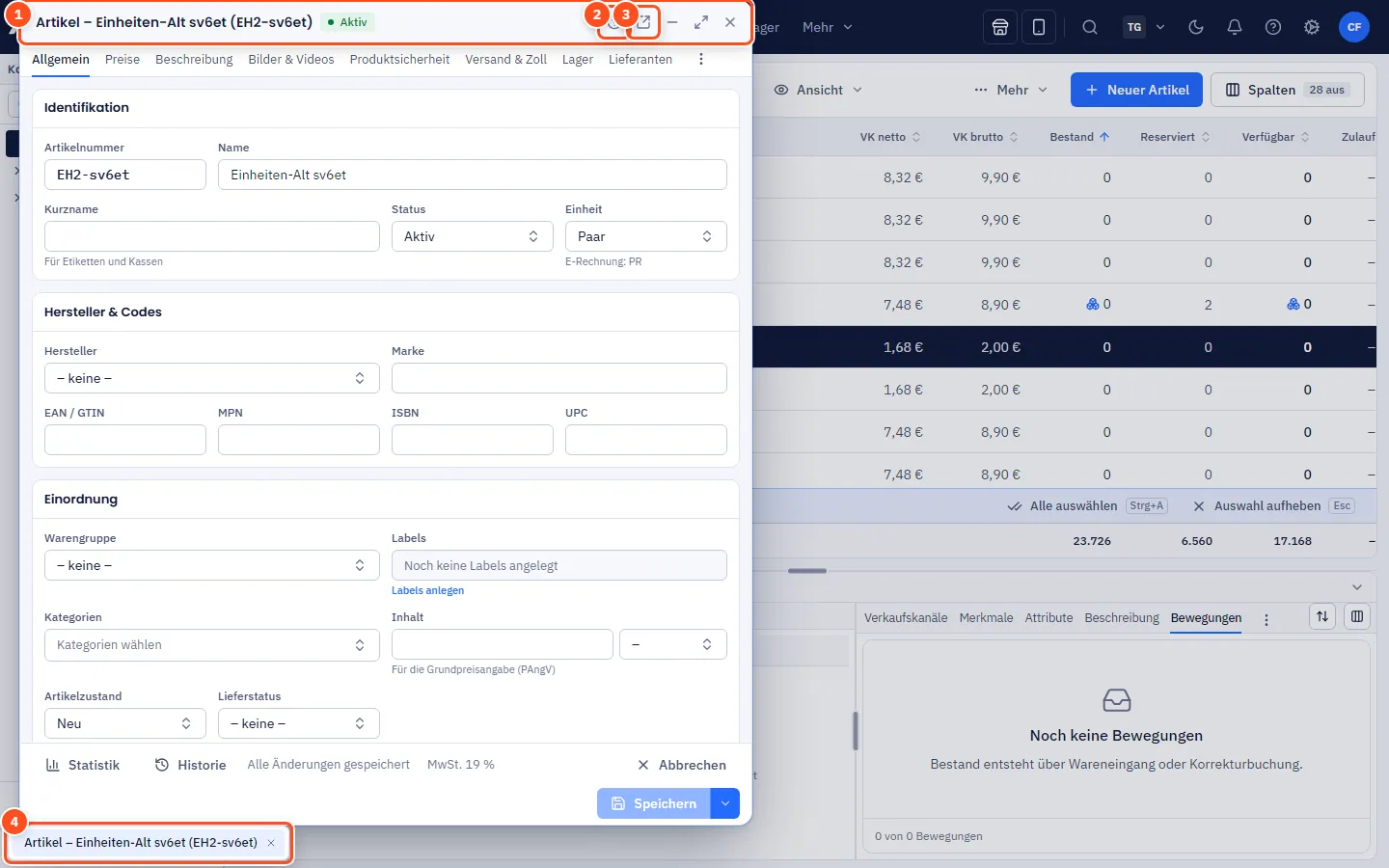Click Alle auswählen in table footer
The height and width of the screenshot is (868, 1389).
1087,505
